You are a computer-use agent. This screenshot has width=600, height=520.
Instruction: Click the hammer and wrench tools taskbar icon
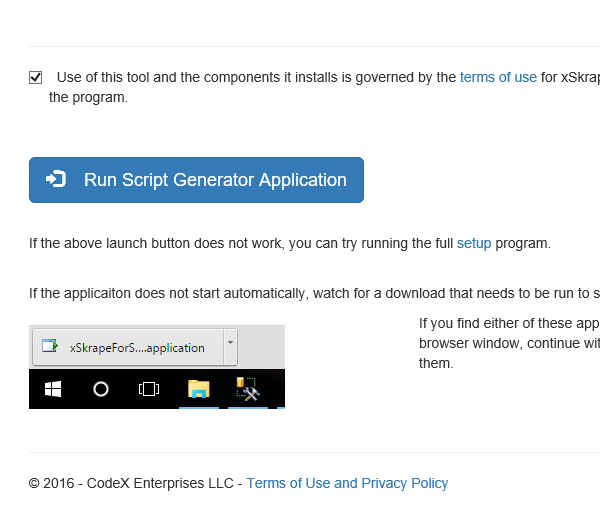(248, 389)
